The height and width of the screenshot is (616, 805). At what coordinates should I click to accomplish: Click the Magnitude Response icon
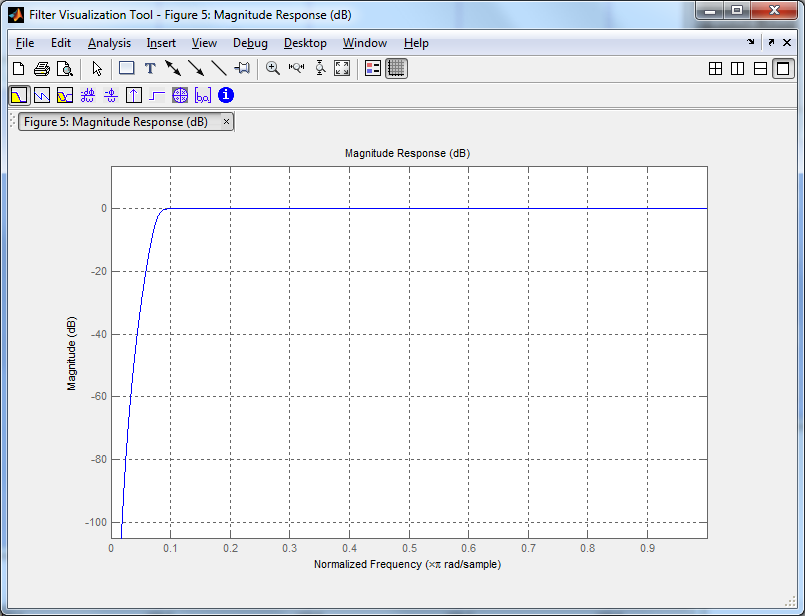pyautogui.click(x=19, y=95)
